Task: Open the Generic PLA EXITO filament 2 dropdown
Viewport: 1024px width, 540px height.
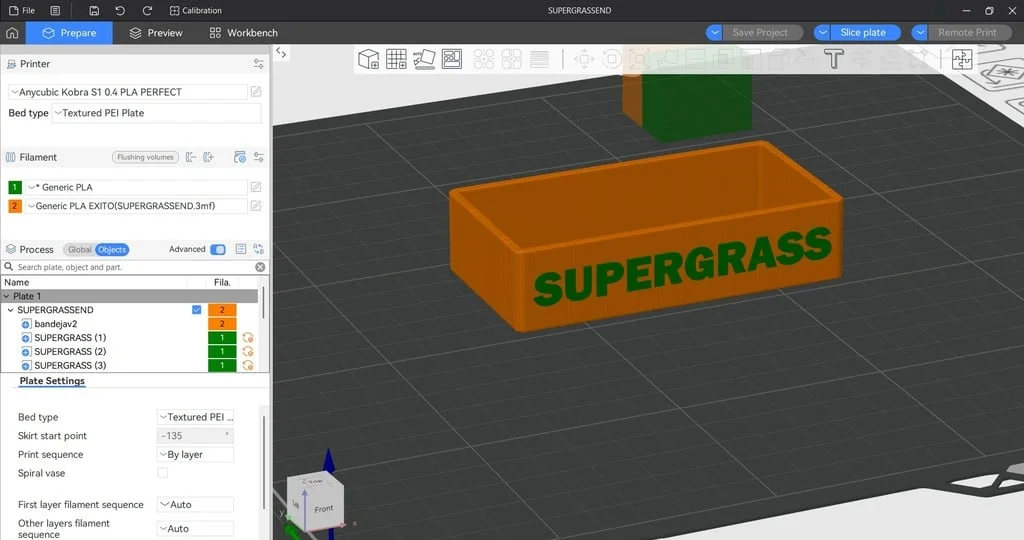Action: pyautogui.click(x=136, y=206)
